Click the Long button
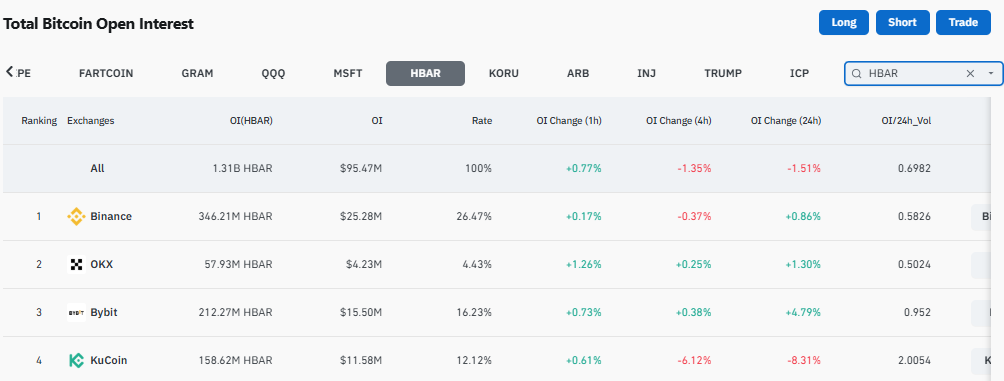Image resolution: width=1004 pixels, height=381 pixels. point(844,22)
